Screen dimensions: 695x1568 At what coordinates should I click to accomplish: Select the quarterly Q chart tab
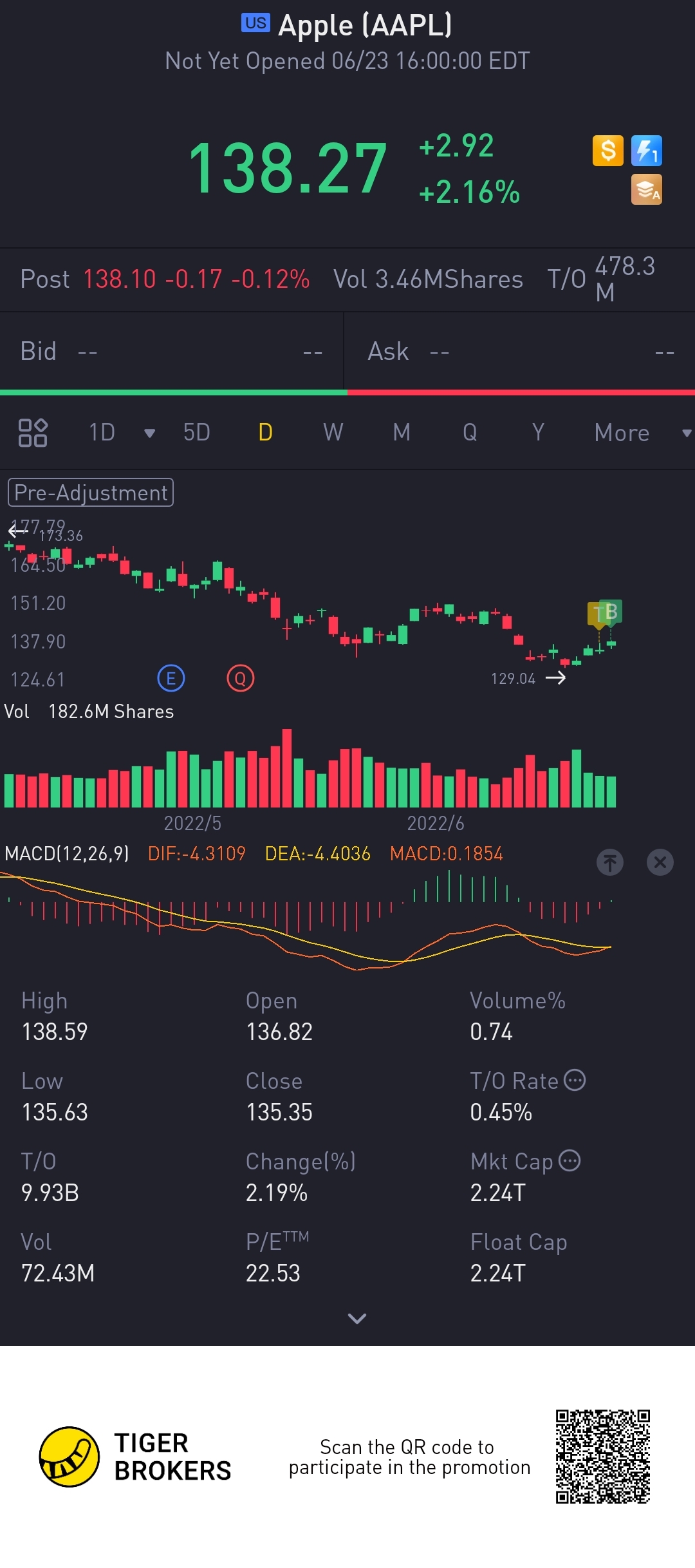(x=470, y=433)
